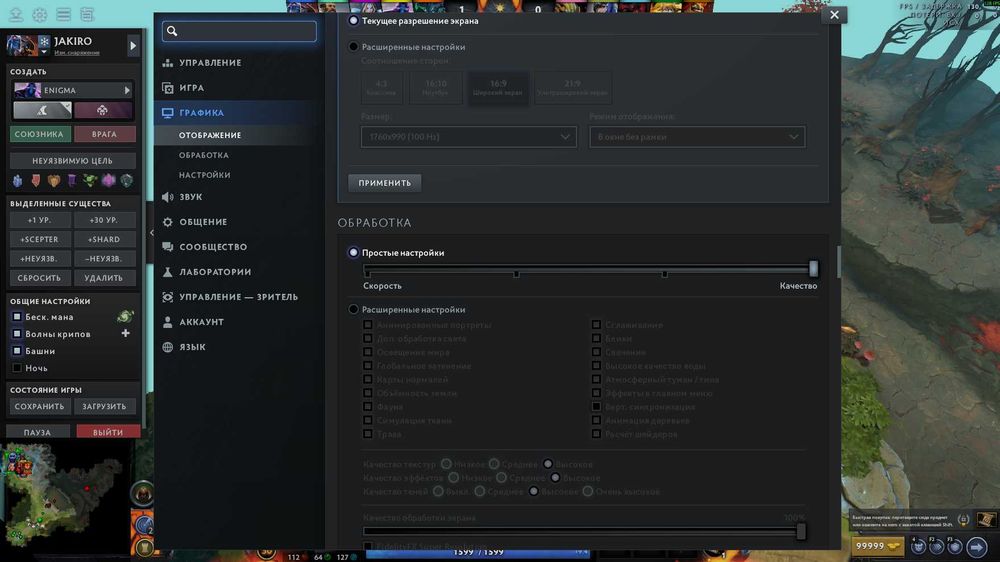Open the Лаборатории settings tab

click(x=215, y=272)
